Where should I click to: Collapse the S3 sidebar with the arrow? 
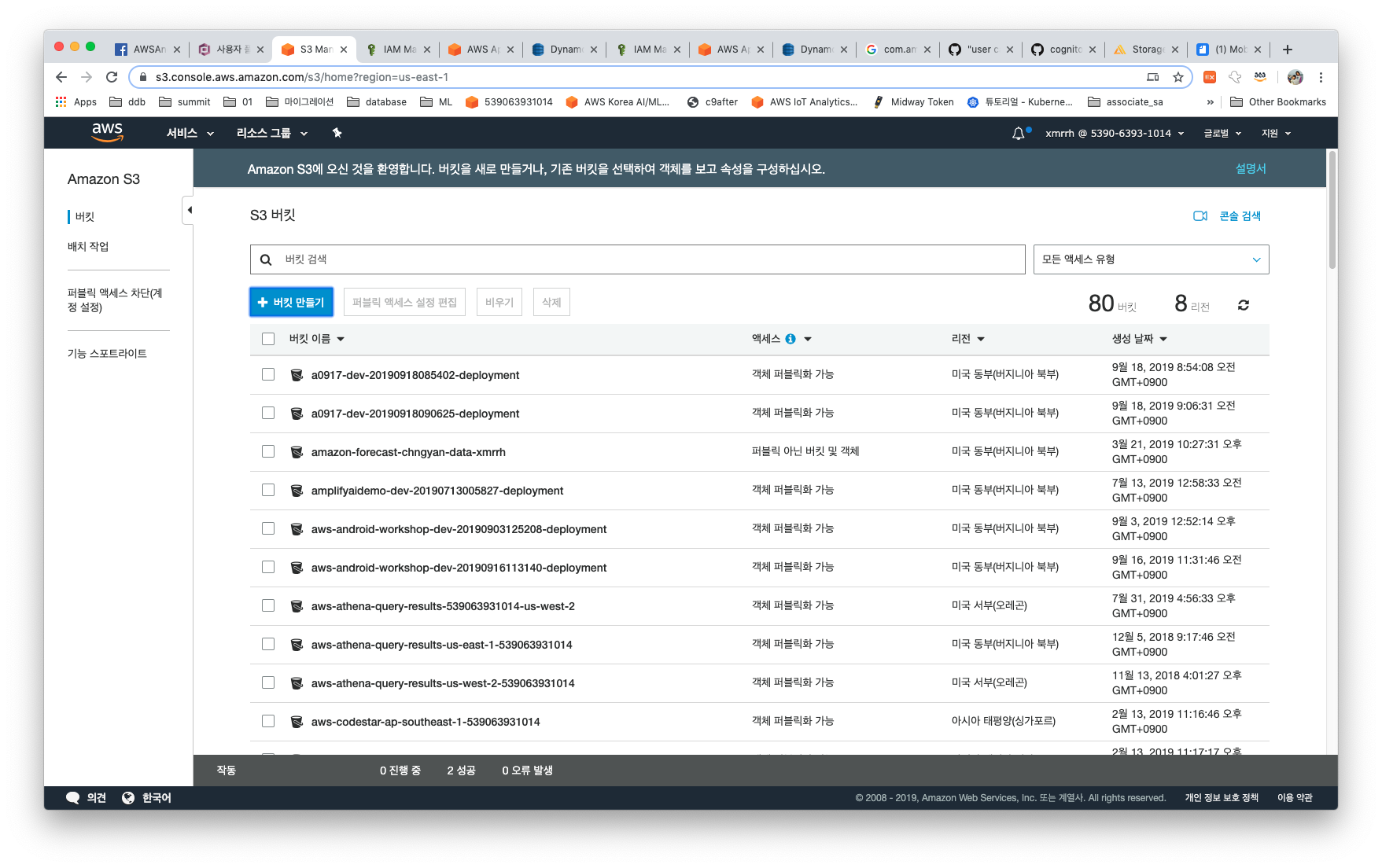coord(189,210)
